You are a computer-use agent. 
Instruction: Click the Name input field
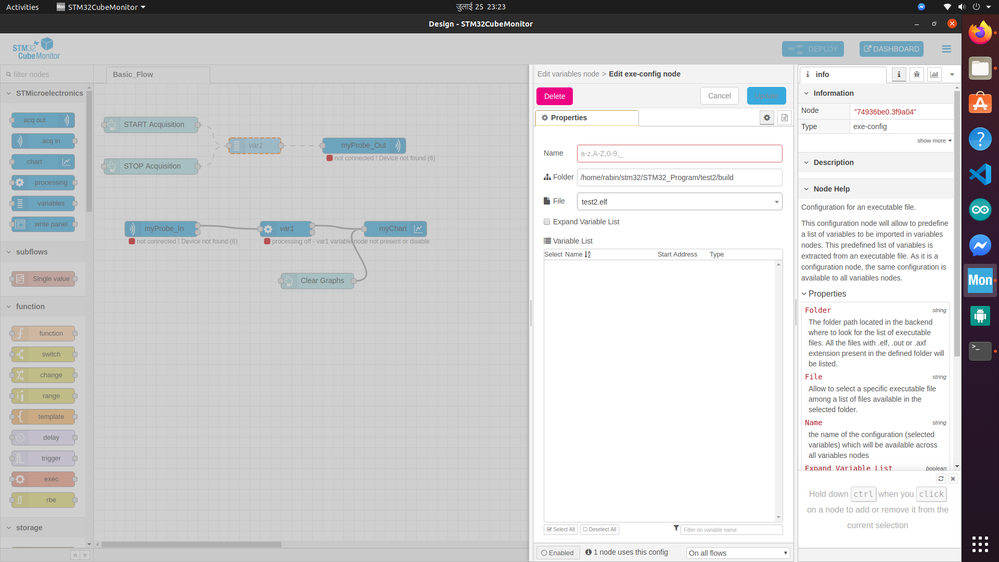pos(679,154)
